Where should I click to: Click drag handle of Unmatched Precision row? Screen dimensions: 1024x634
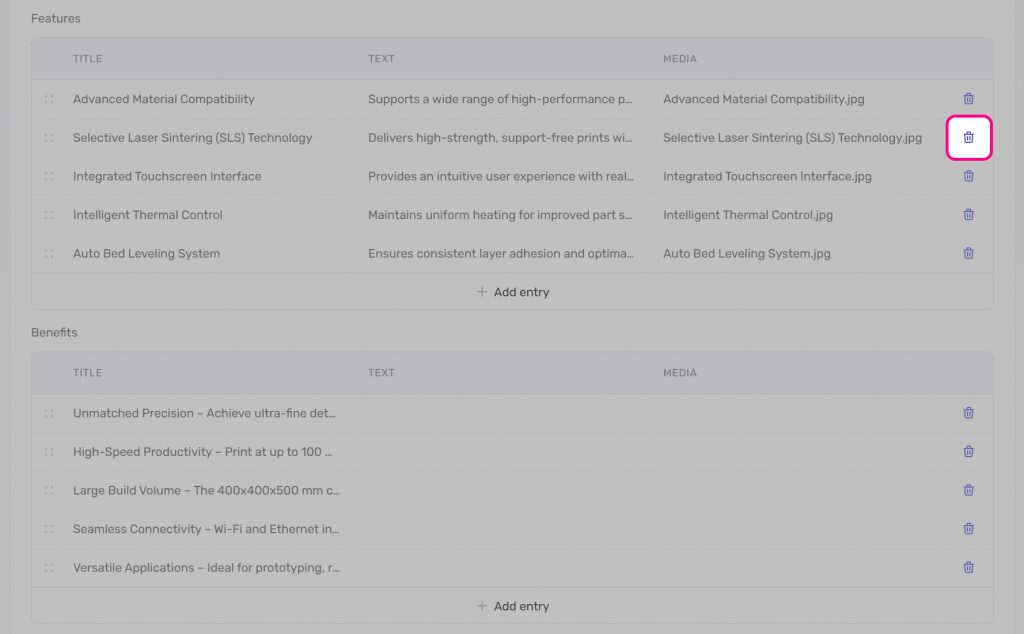(x=49, y=413)
